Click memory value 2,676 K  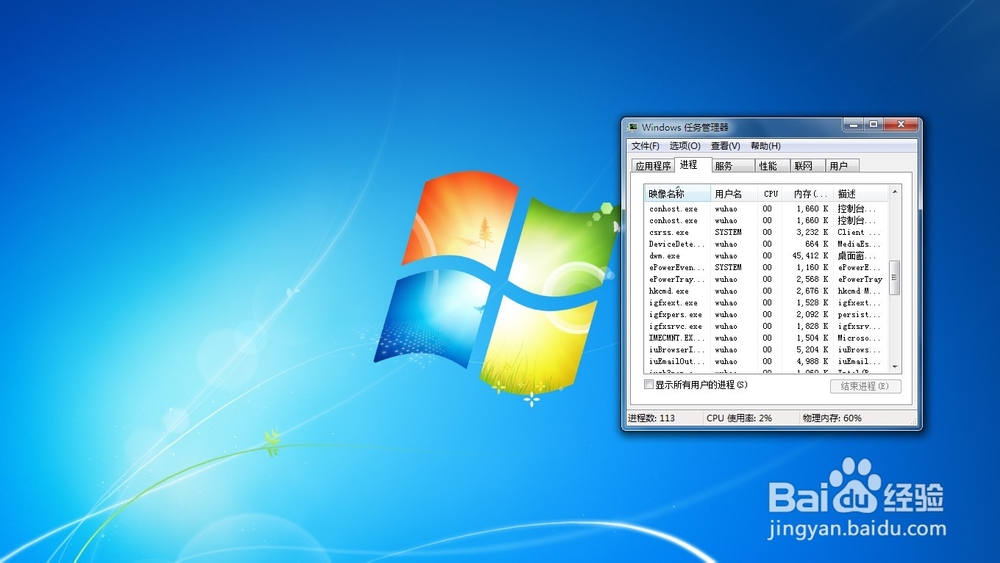[x=812, y=291]
